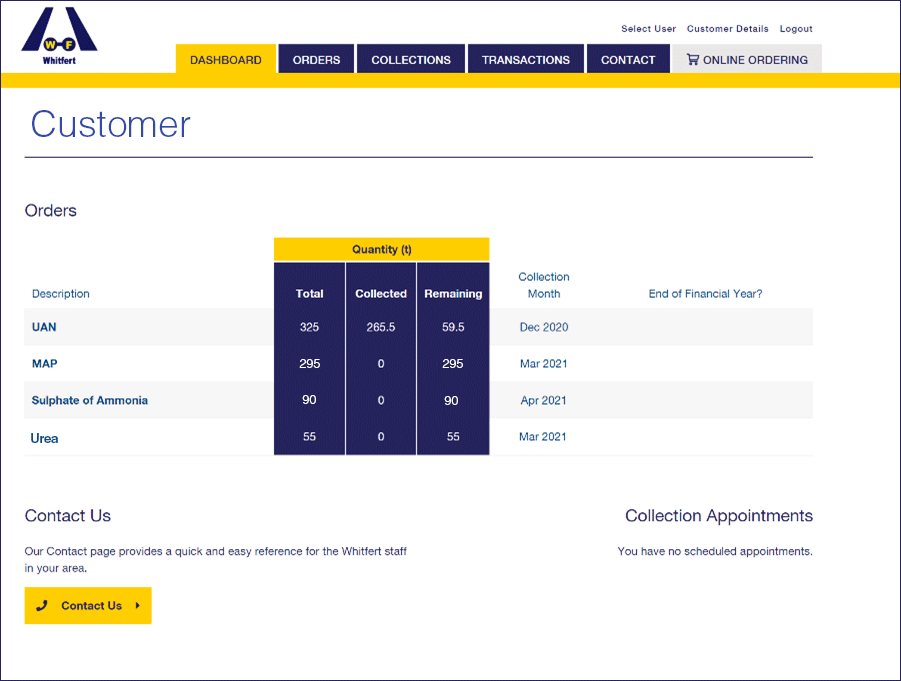Click the Quantity (t) header
The height and width of the screenshot is (681, 901).
tap(382, 249)
